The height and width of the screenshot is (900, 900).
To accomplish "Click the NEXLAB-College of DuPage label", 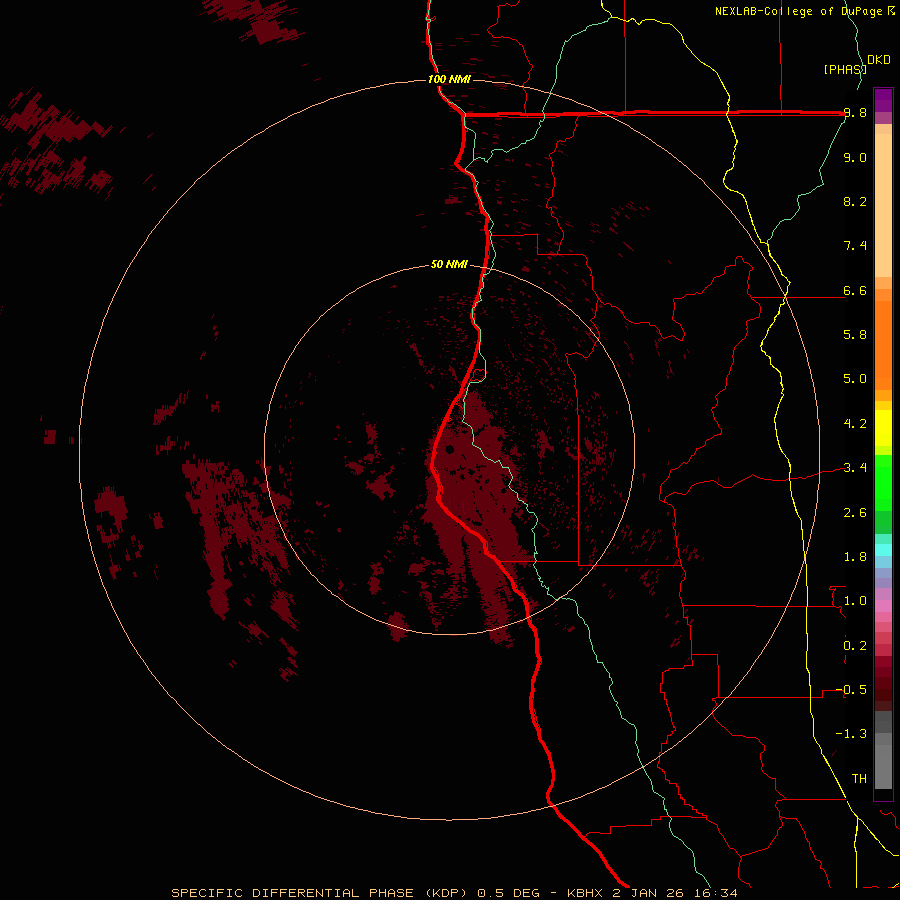I will (800, 11).
